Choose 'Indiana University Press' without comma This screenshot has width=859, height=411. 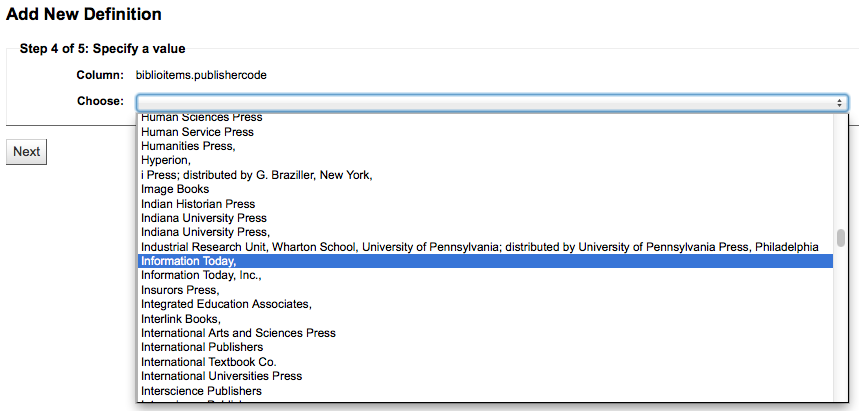click(x=204, y=218)
